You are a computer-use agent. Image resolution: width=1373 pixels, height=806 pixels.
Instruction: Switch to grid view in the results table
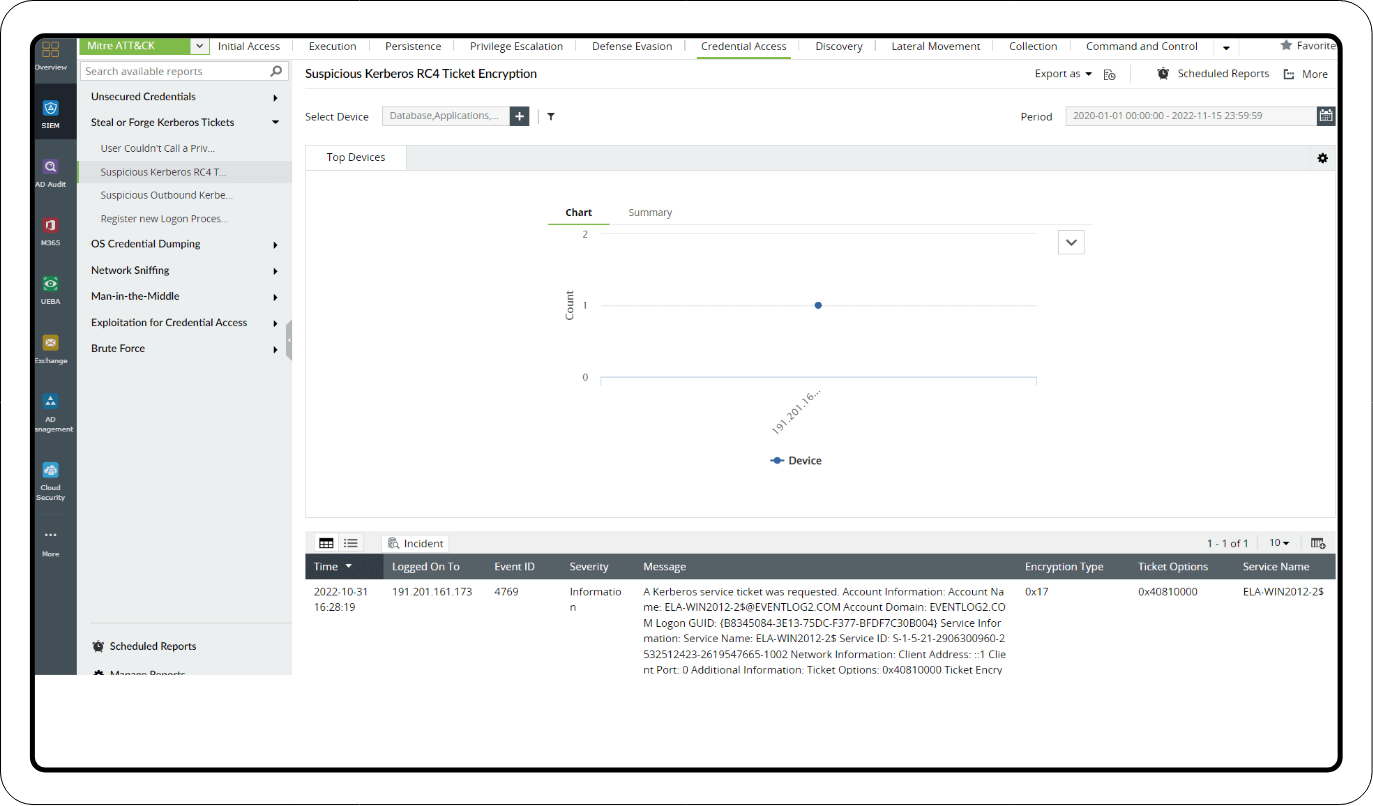[326, 542]
